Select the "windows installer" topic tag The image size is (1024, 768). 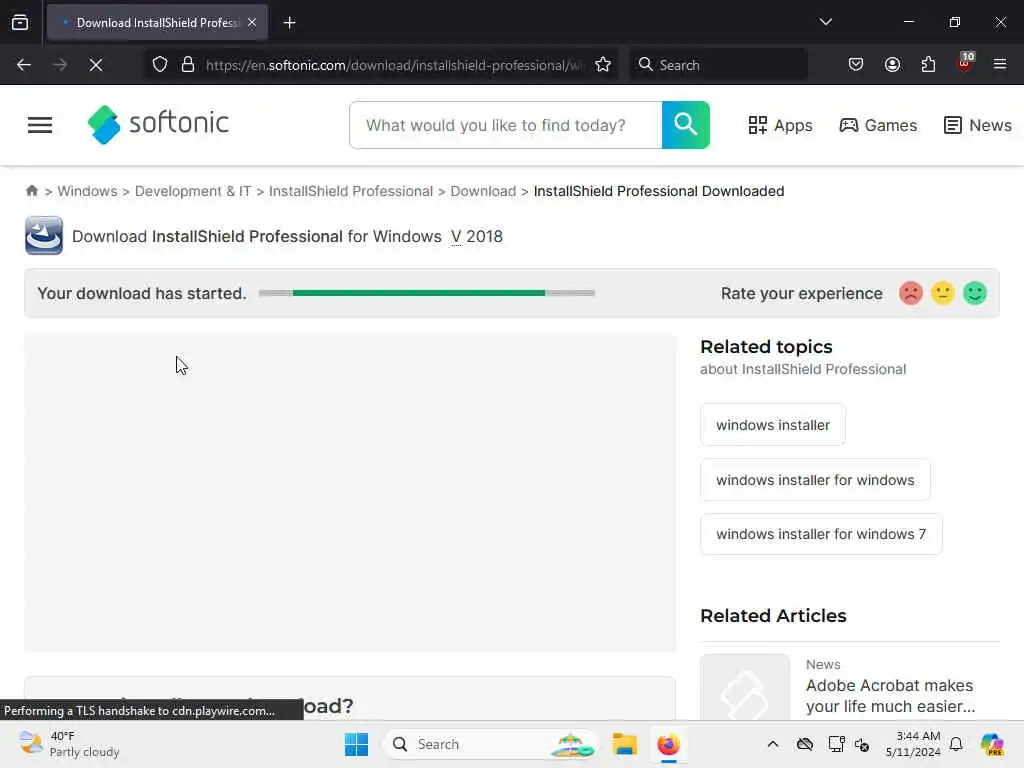[773, 425]
